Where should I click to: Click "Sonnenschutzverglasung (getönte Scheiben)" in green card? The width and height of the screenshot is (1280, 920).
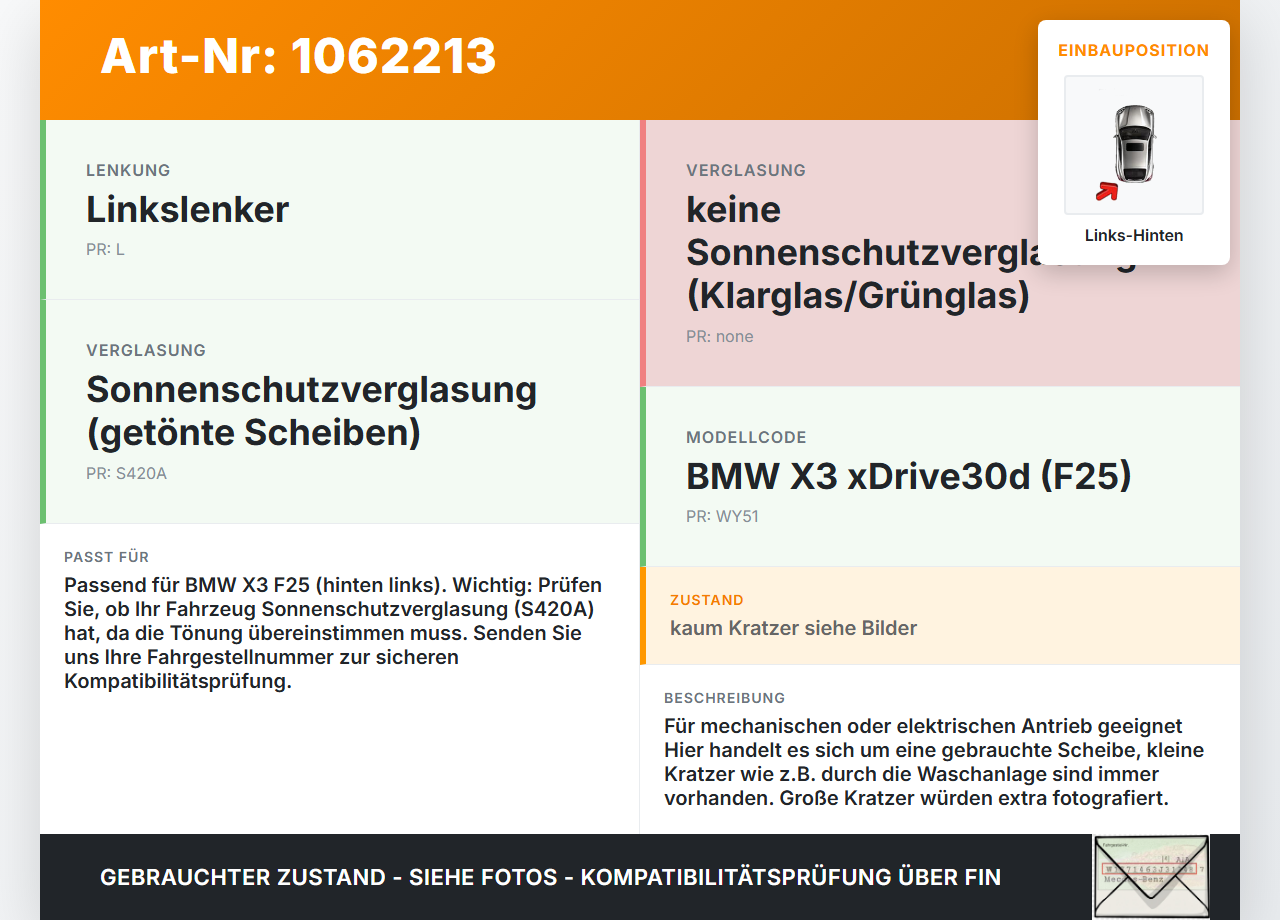(312, 410)
